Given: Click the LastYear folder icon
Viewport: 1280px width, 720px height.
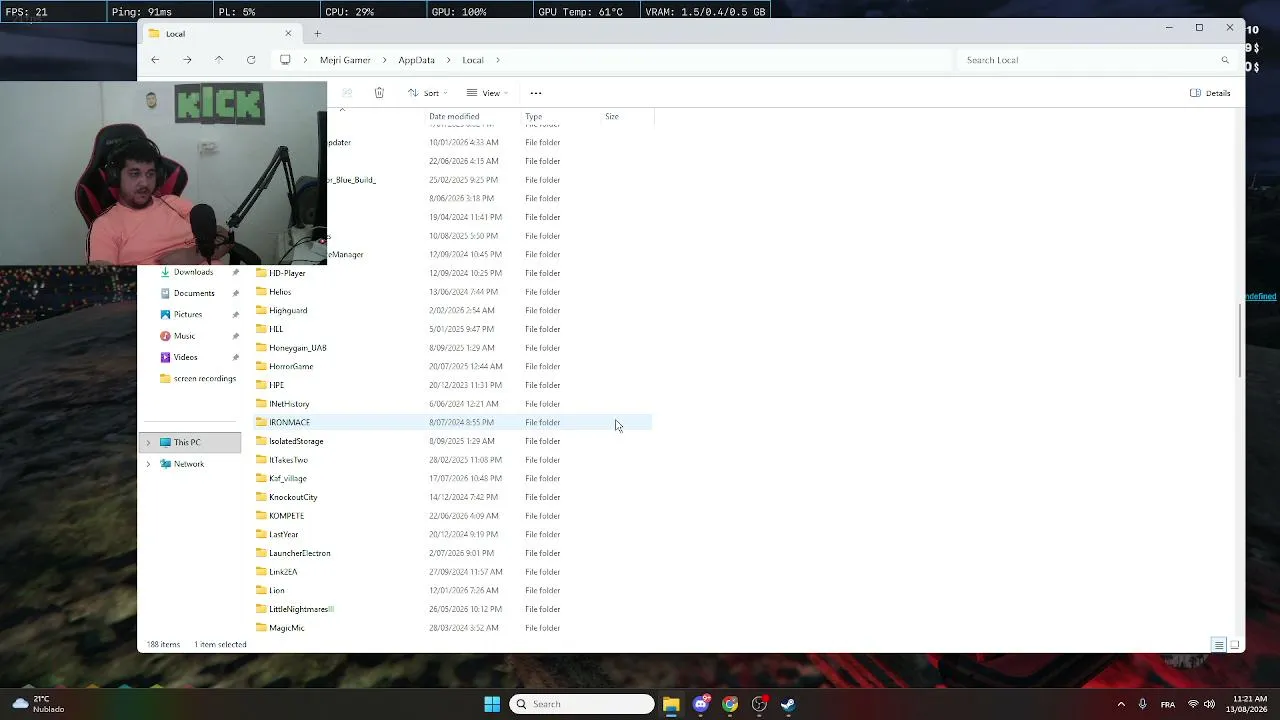Looking at the screenshot, I should [261, 534].
